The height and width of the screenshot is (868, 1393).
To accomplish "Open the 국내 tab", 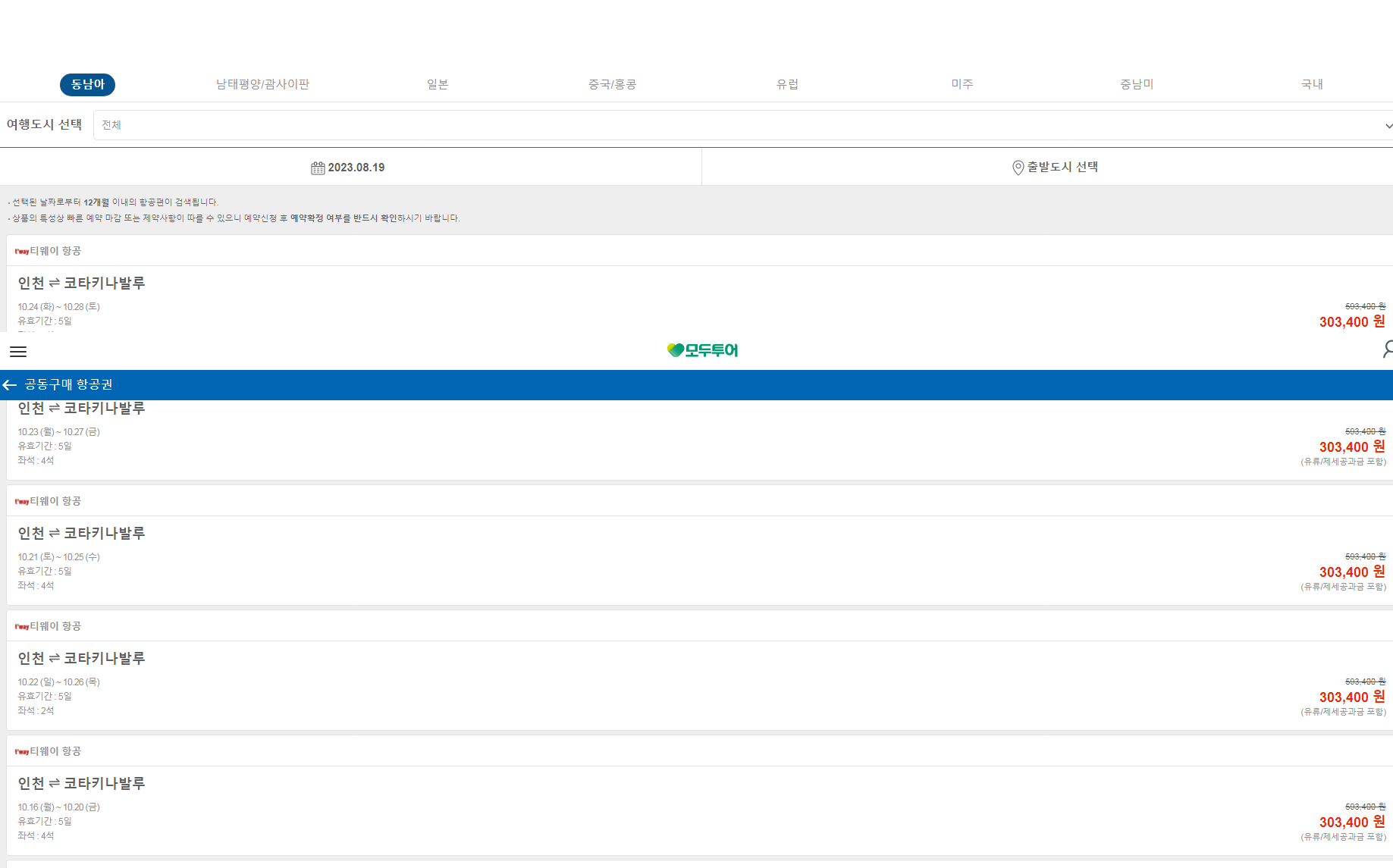I will 1312,84.
